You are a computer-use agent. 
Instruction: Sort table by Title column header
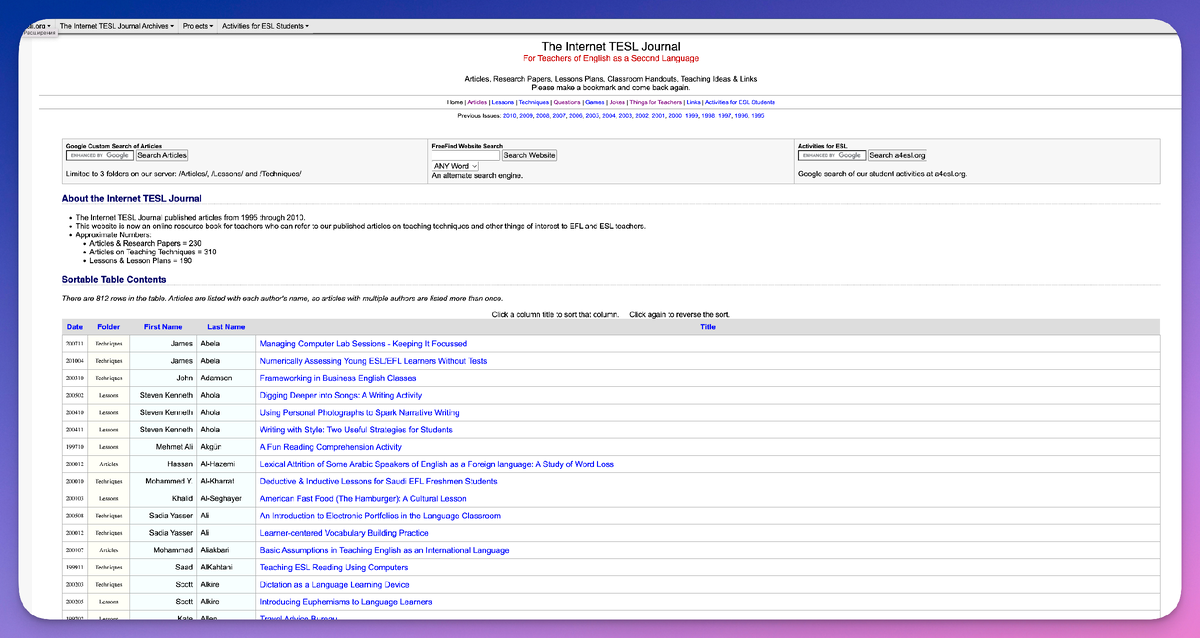pos(708,327)
